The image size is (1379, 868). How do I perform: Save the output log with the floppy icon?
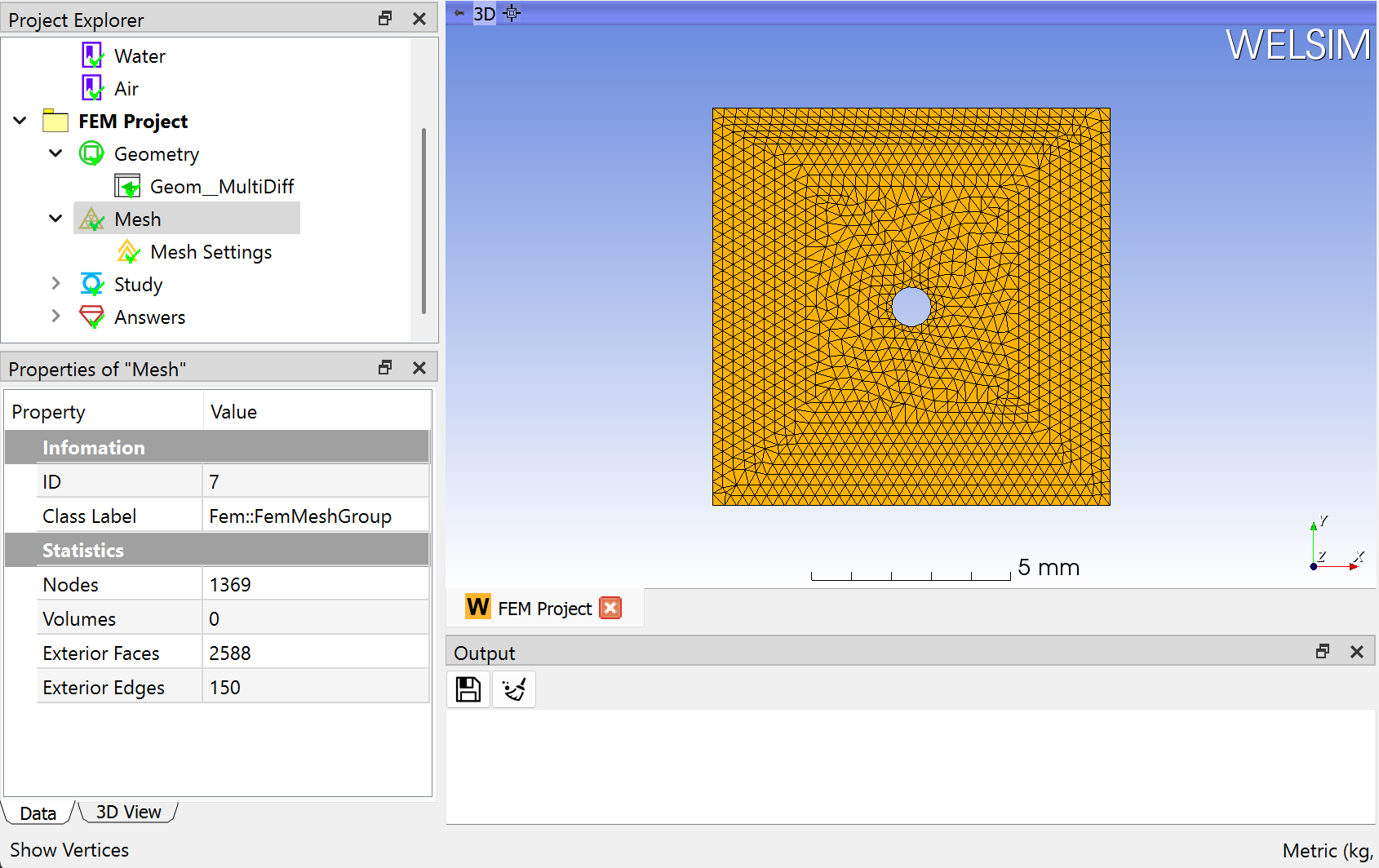[468, 689]
